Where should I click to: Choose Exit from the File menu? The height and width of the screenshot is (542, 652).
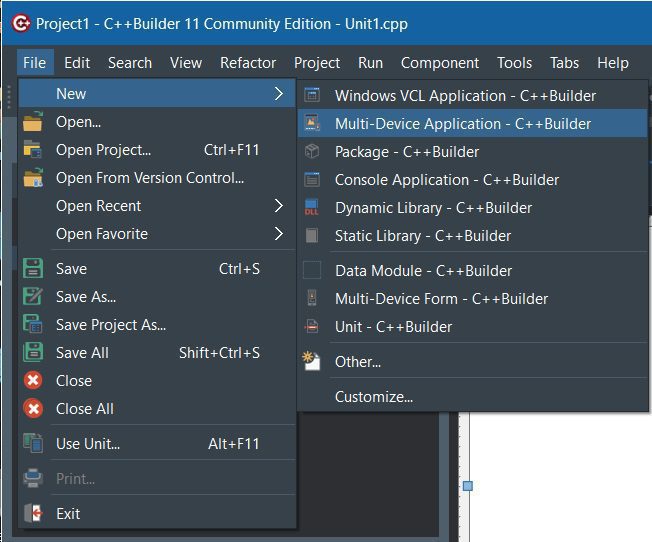coord(158,513)
